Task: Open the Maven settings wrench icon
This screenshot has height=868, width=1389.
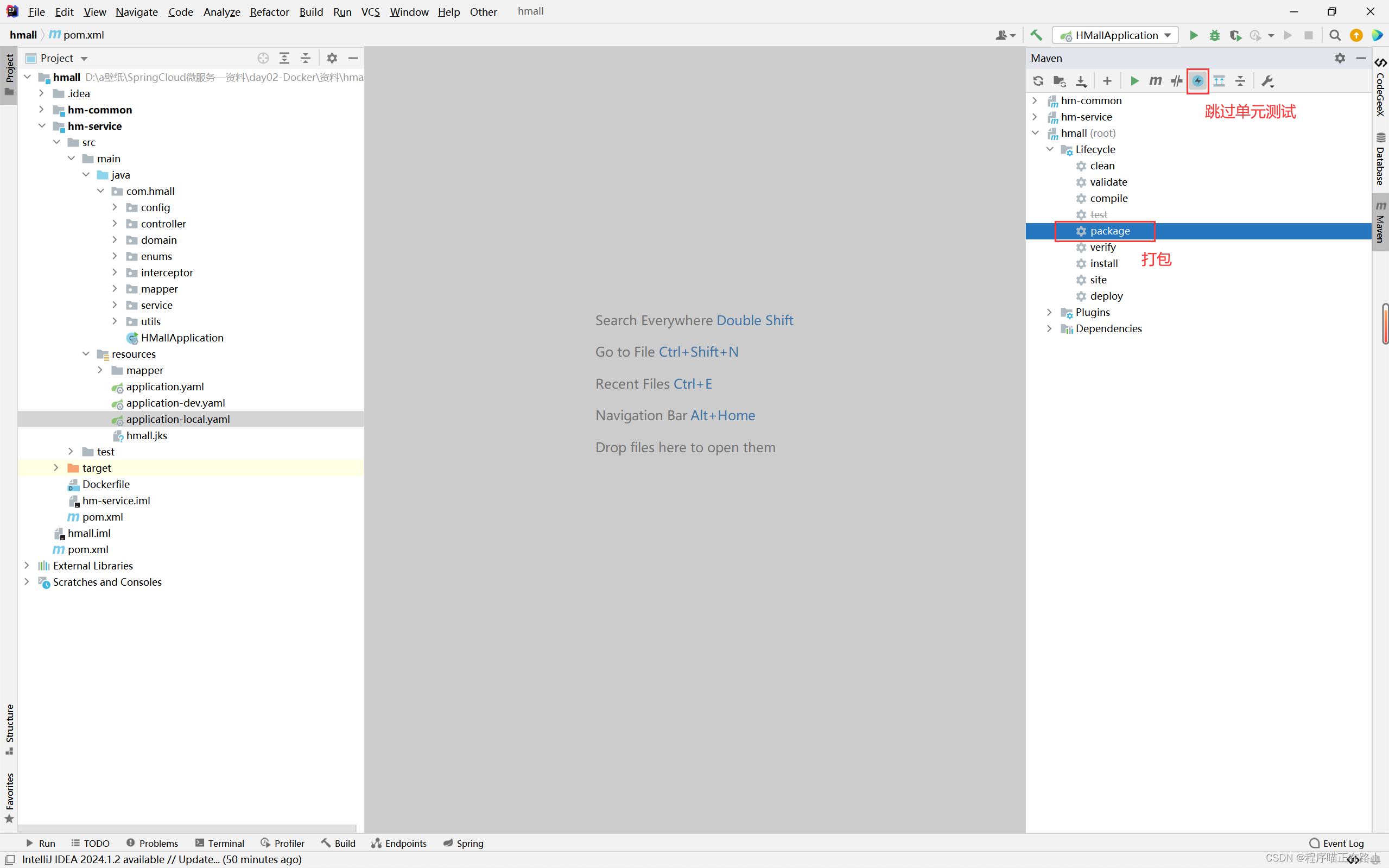Action: pos(1267,81)
